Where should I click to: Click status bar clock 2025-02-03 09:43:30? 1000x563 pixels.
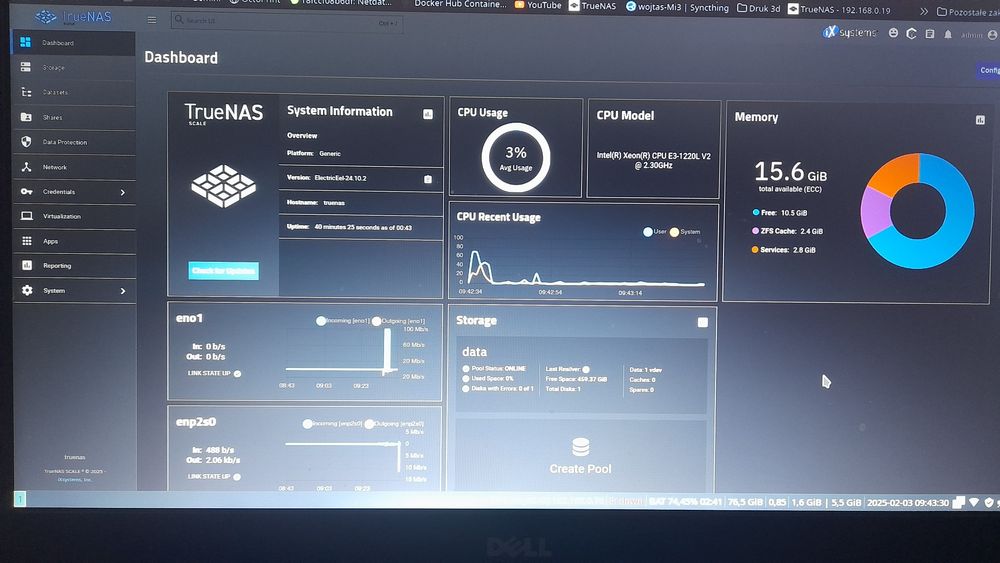point(908,502)
